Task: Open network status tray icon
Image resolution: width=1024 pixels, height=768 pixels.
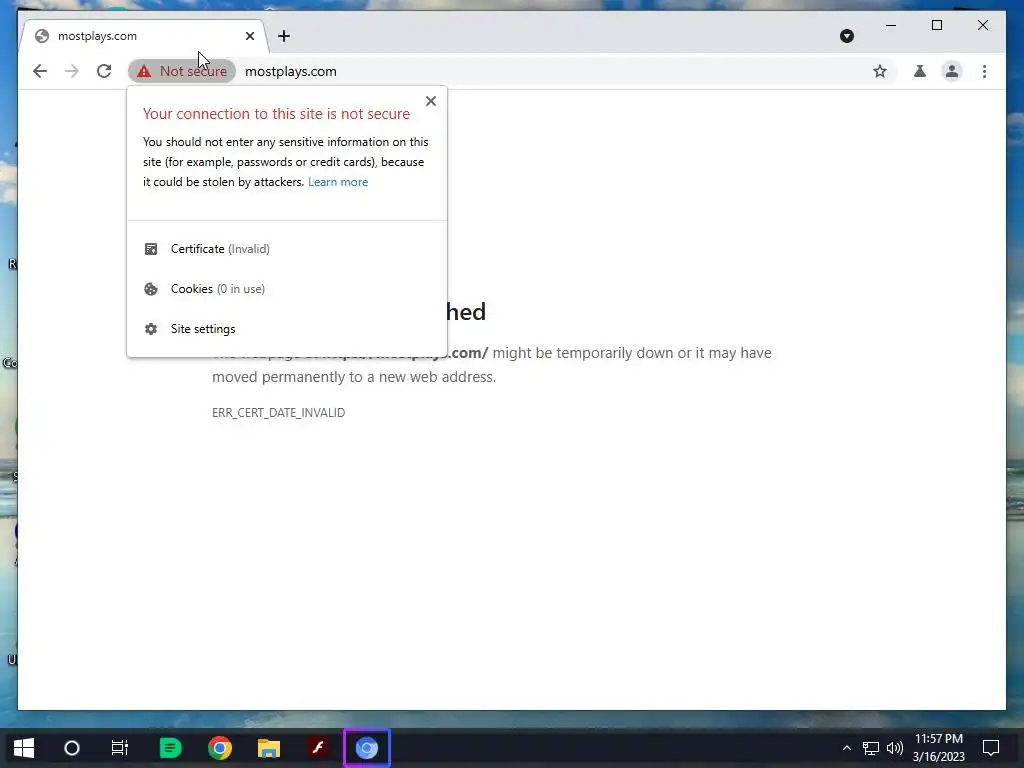Action: tap(871, 748)
